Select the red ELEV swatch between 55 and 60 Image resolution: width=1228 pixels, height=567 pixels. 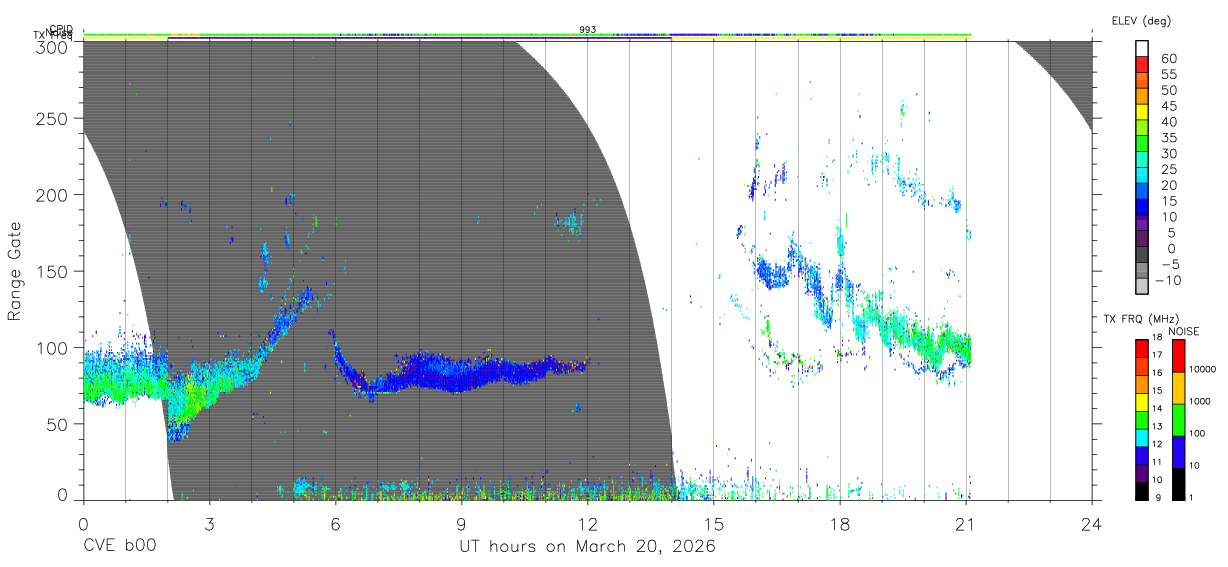1143,66
